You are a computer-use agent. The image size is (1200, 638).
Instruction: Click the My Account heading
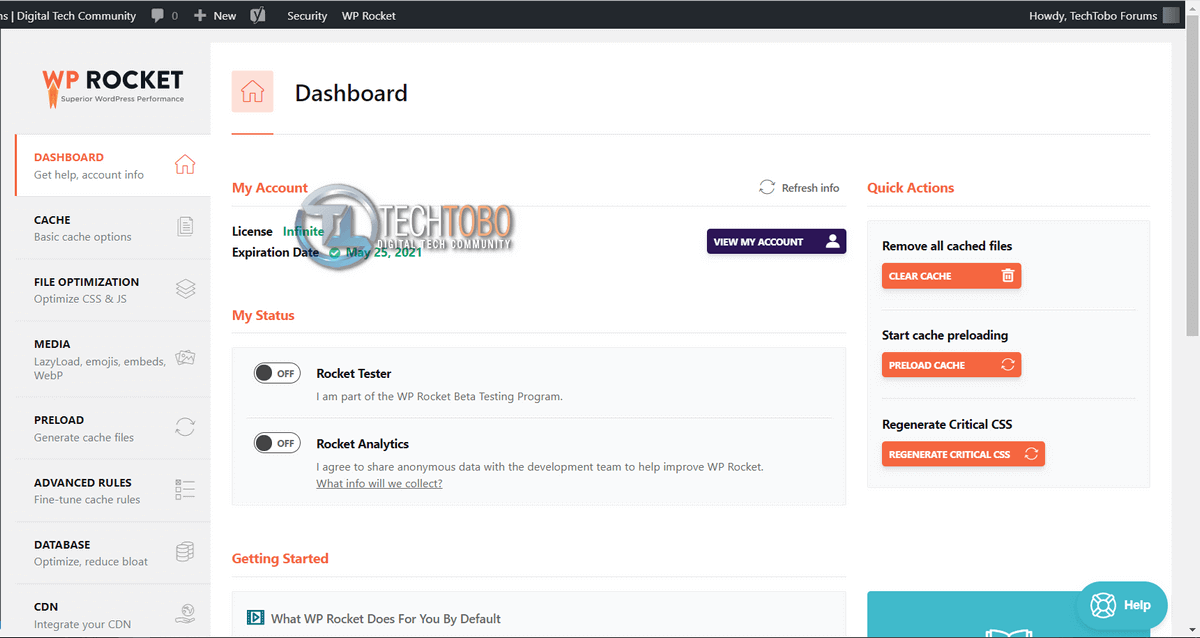pyautogui.click(x=270, y=187)
